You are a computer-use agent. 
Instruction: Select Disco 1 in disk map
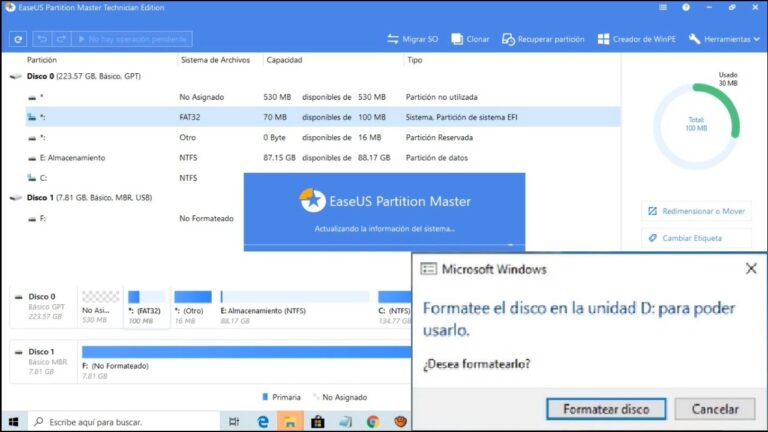point(43,362)
